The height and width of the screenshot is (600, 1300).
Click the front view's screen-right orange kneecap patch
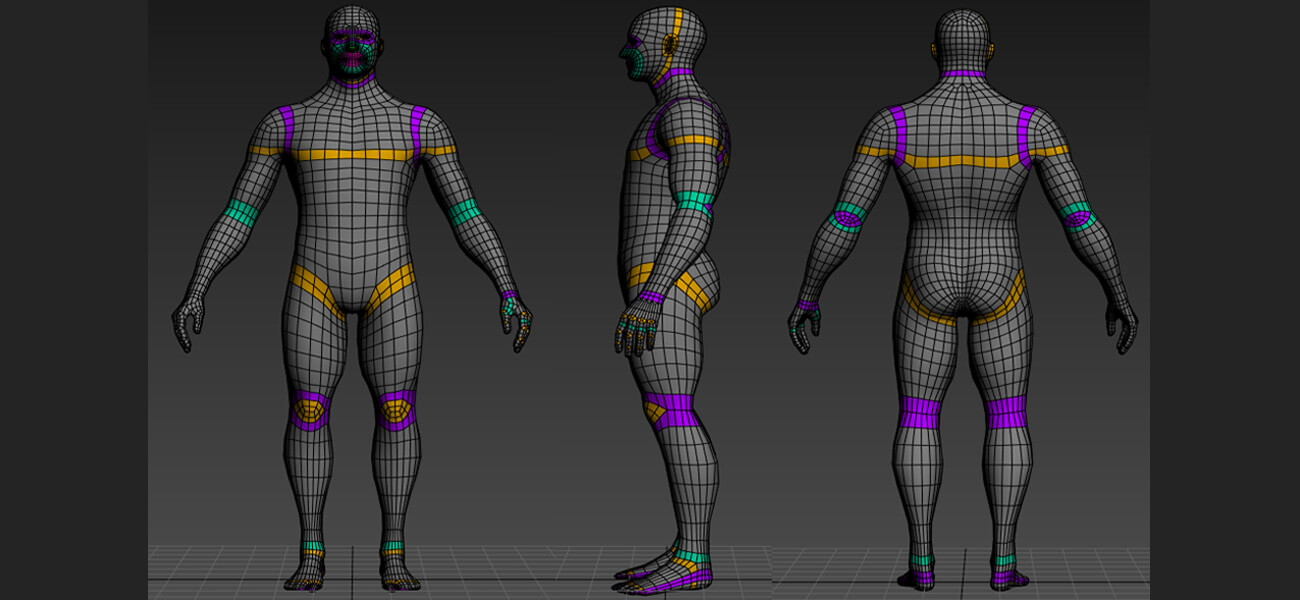[396, 409]
